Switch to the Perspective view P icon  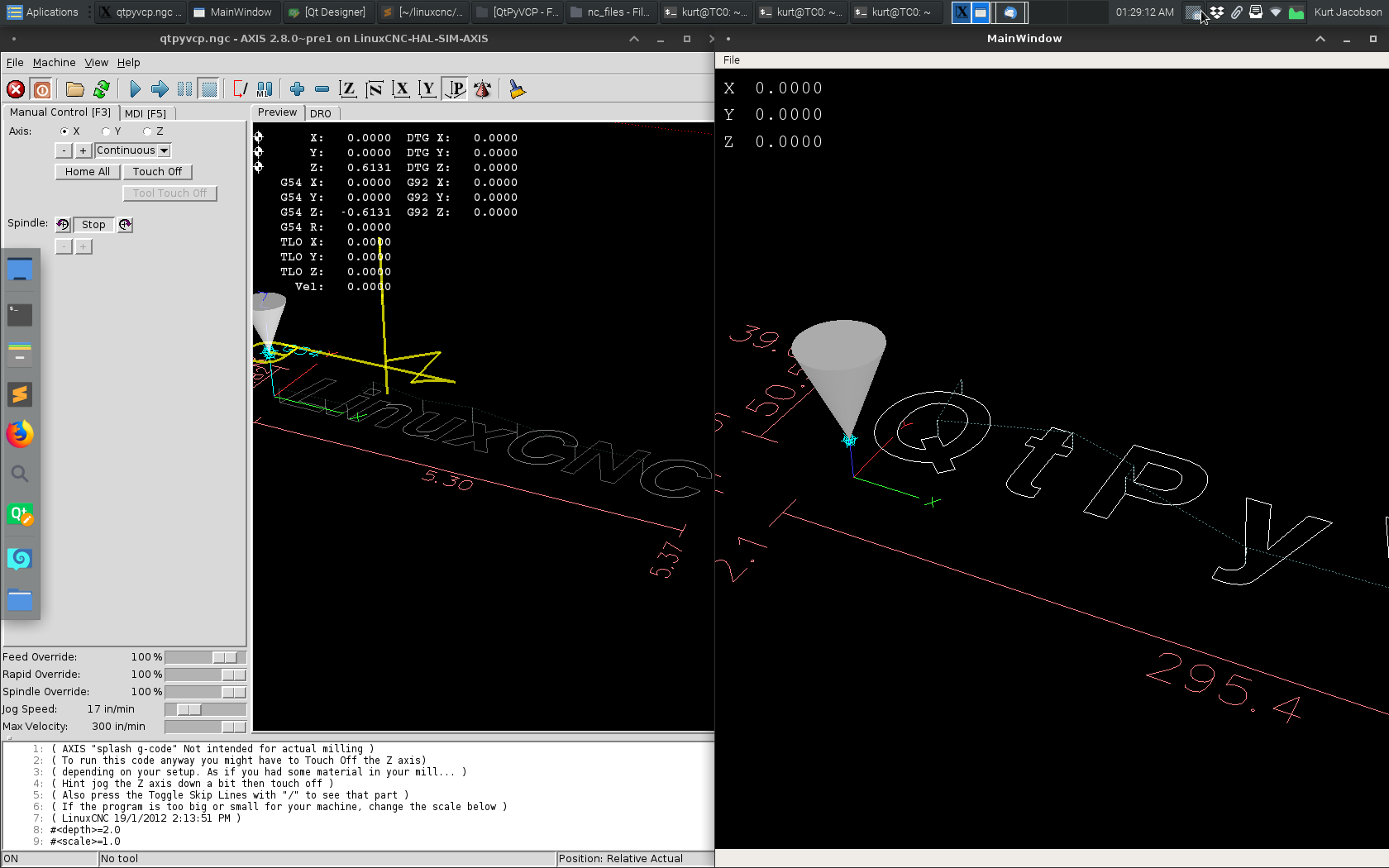455,89
